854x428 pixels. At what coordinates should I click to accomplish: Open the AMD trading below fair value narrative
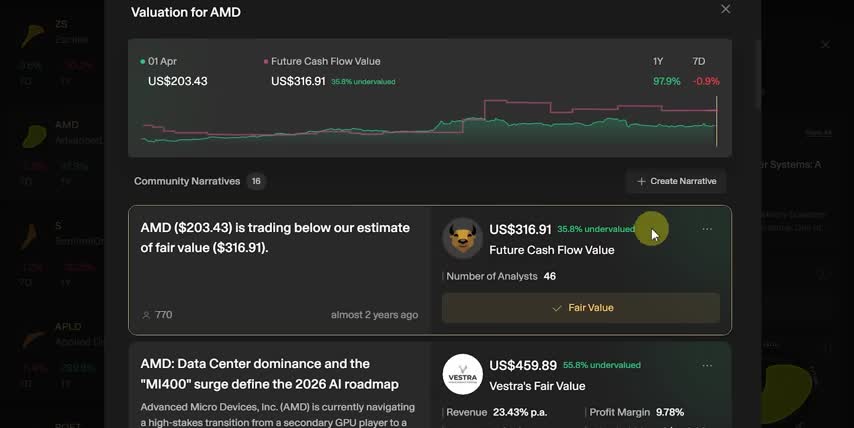[x=275, y=237]
